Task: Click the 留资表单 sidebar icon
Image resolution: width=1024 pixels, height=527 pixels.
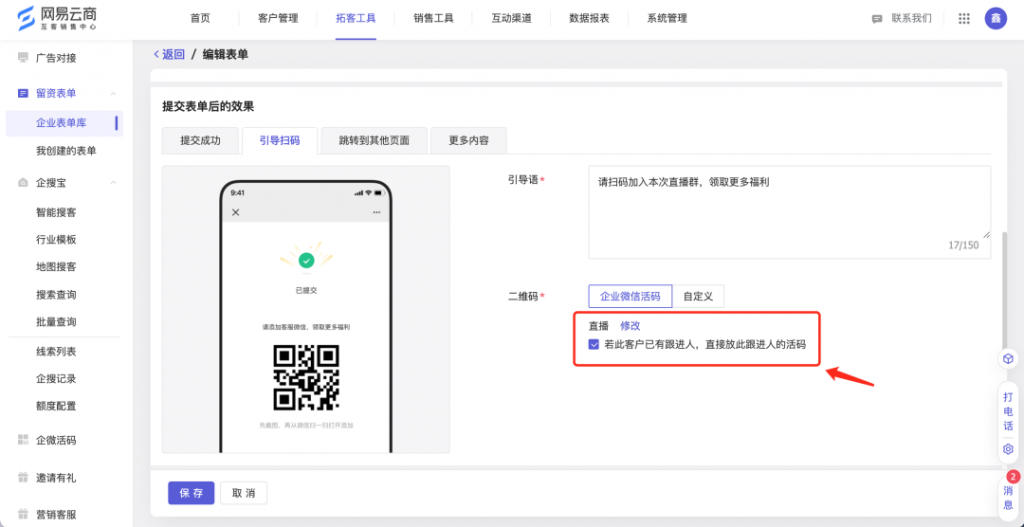Action: point(23,93)
